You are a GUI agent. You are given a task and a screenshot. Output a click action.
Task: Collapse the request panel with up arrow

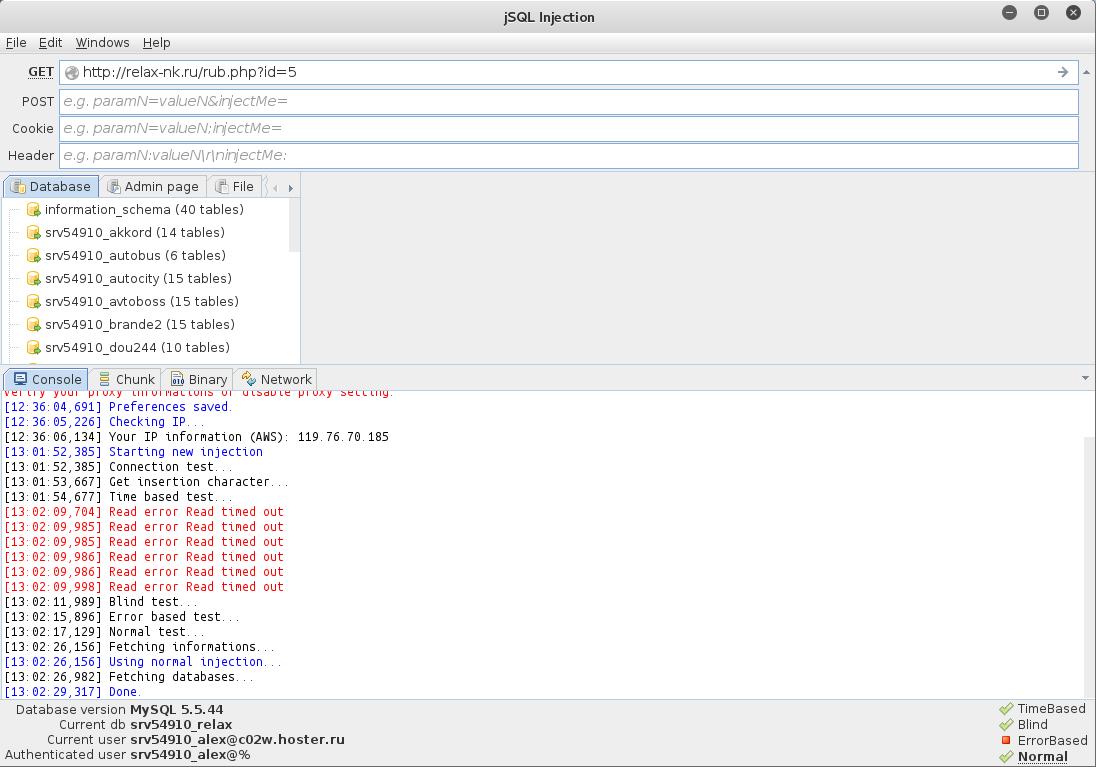coord(1086,72)
